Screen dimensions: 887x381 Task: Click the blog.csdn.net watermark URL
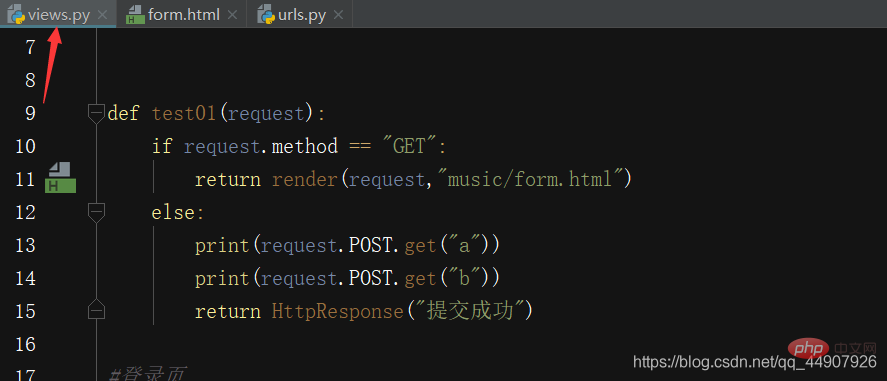tap(755, 362)
